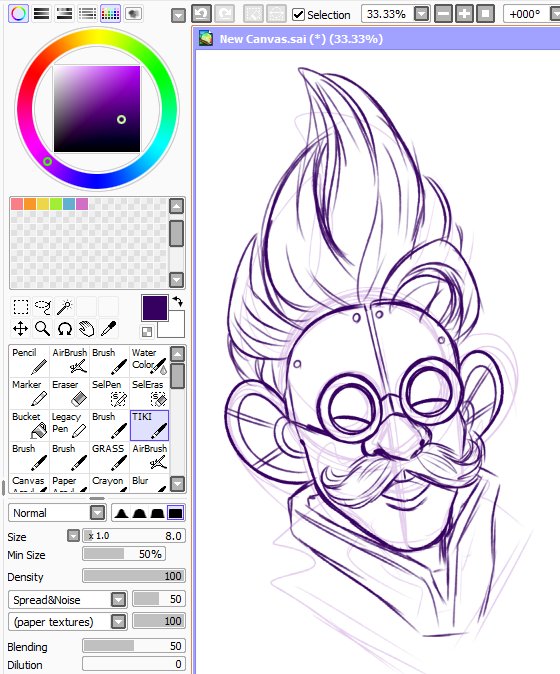Image resolution: width=560 pixels, height=674 pixels.
Task: Open the zoom percentage dropdown
Action: pos(422,14)
